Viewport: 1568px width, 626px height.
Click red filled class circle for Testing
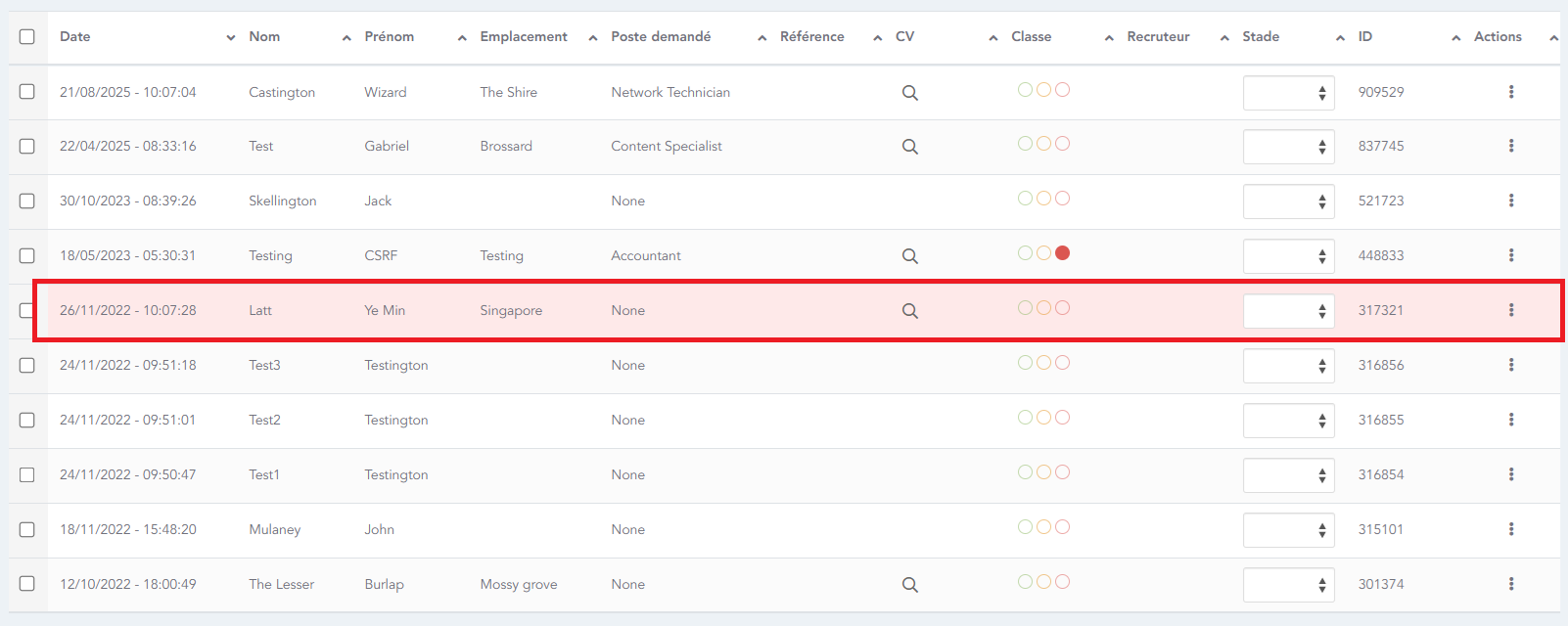(x=1062, y=253)
